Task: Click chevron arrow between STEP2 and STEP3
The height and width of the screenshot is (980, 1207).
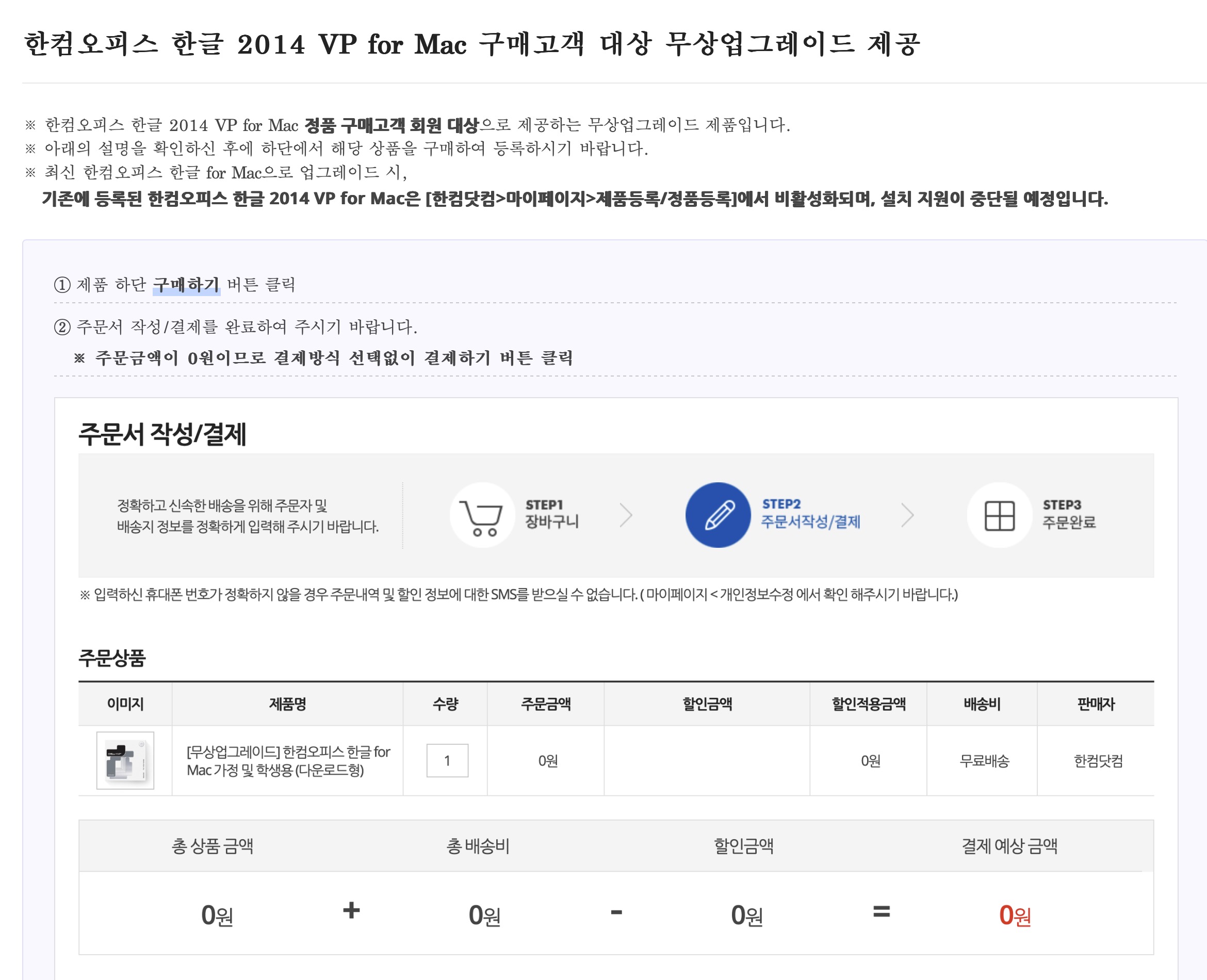Action: (x=907, y=515)
